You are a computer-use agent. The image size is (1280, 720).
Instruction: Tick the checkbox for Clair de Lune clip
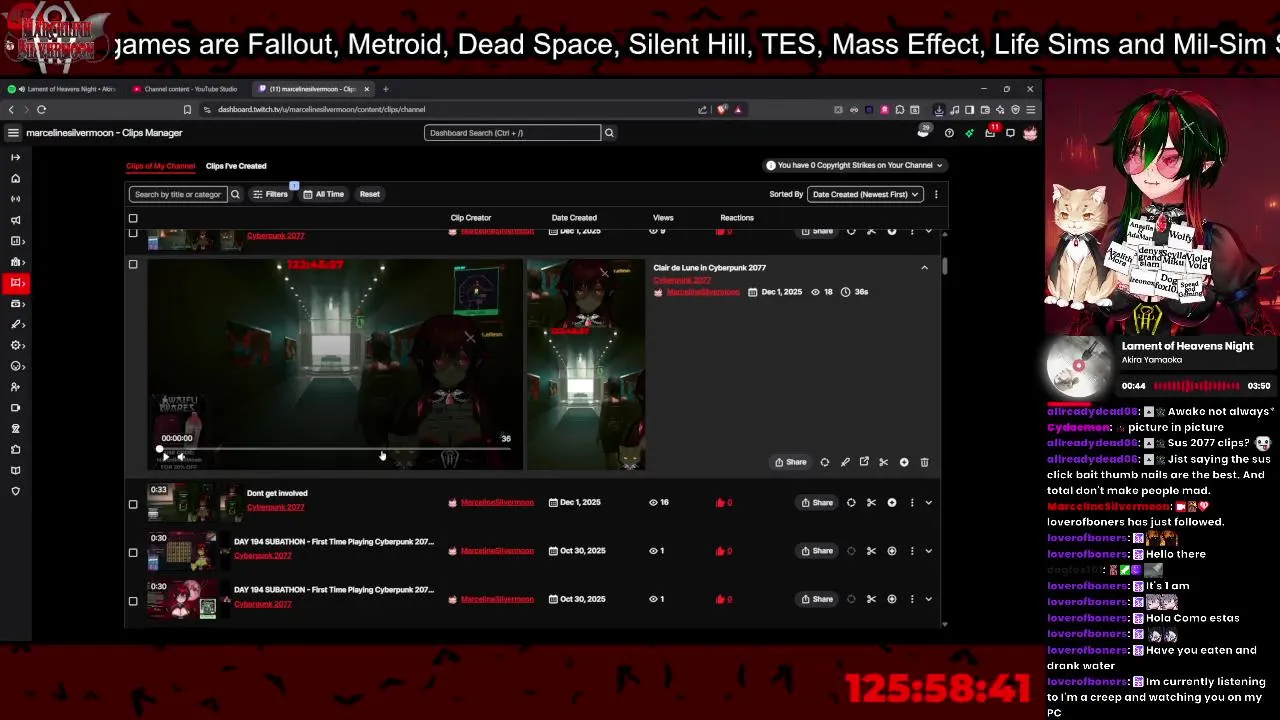133,265
